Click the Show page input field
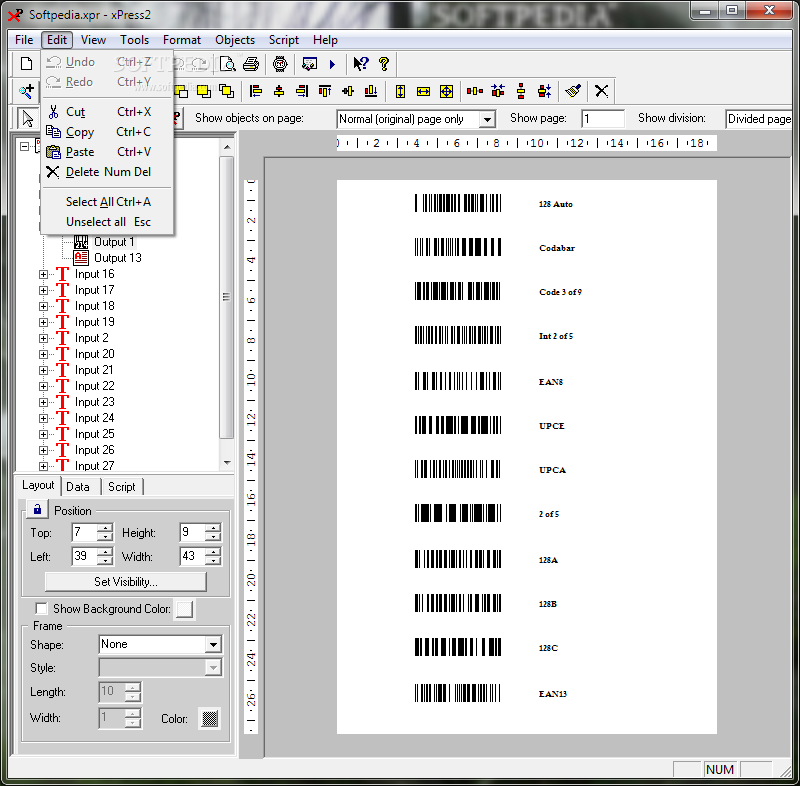Image resolution: width=800 pixels, height=786 pixels. [603, 119]
